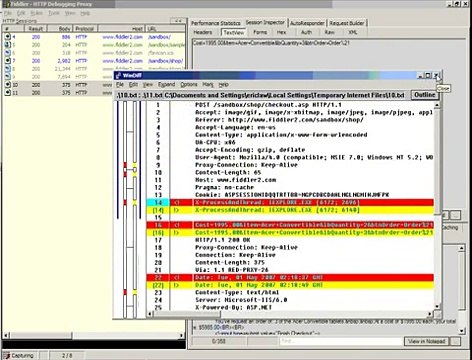
Task: Click the find text field beside View in Notepad
Action: pyautogui.click(x=341, y=341)
